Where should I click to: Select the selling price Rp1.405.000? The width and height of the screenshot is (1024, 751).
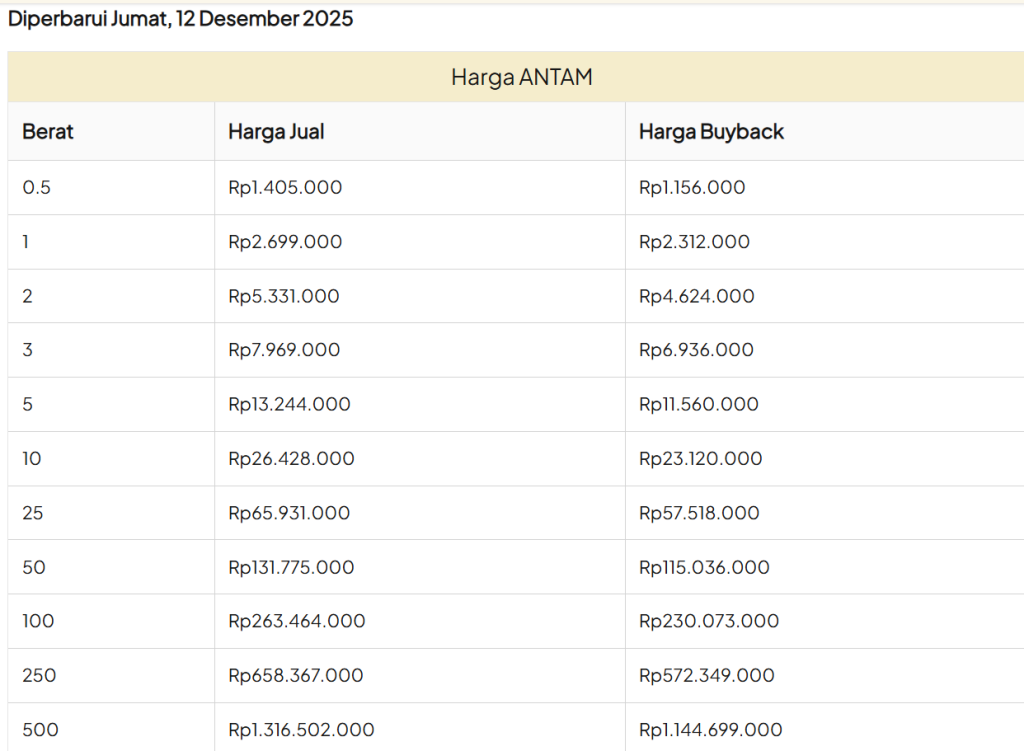coord(285,188)
